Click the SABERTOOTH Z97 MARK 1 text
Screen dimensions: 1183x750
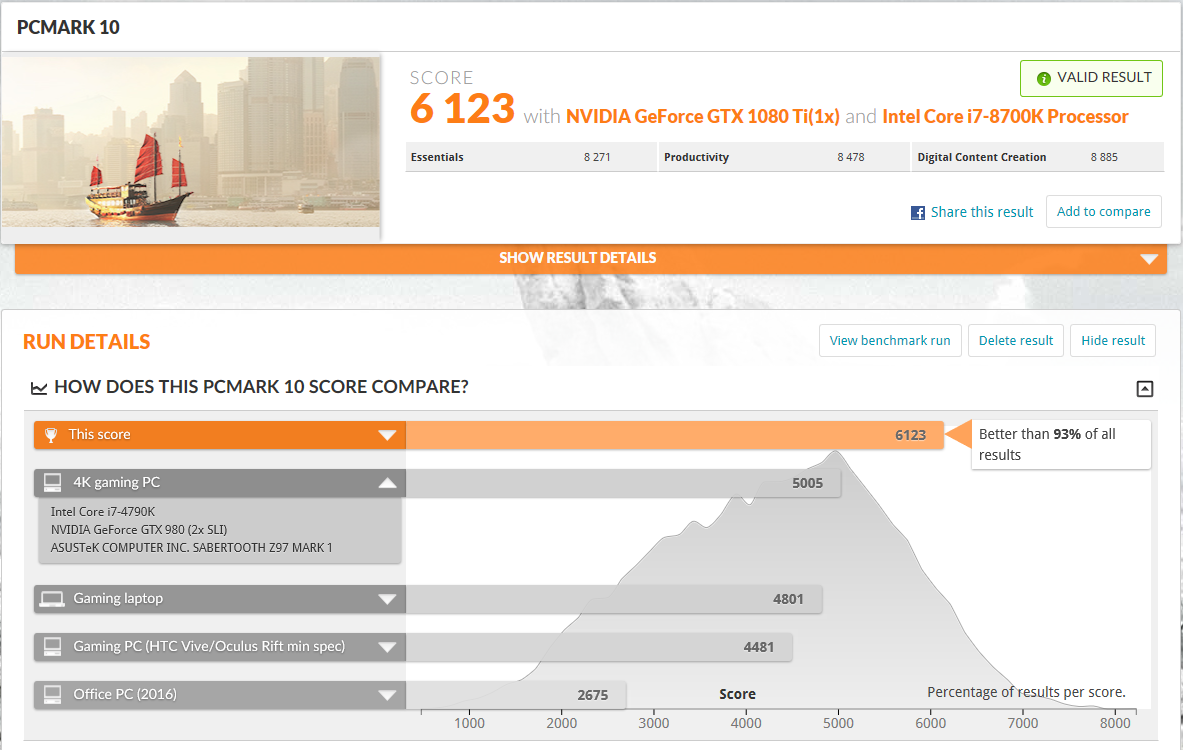point(263,548)
